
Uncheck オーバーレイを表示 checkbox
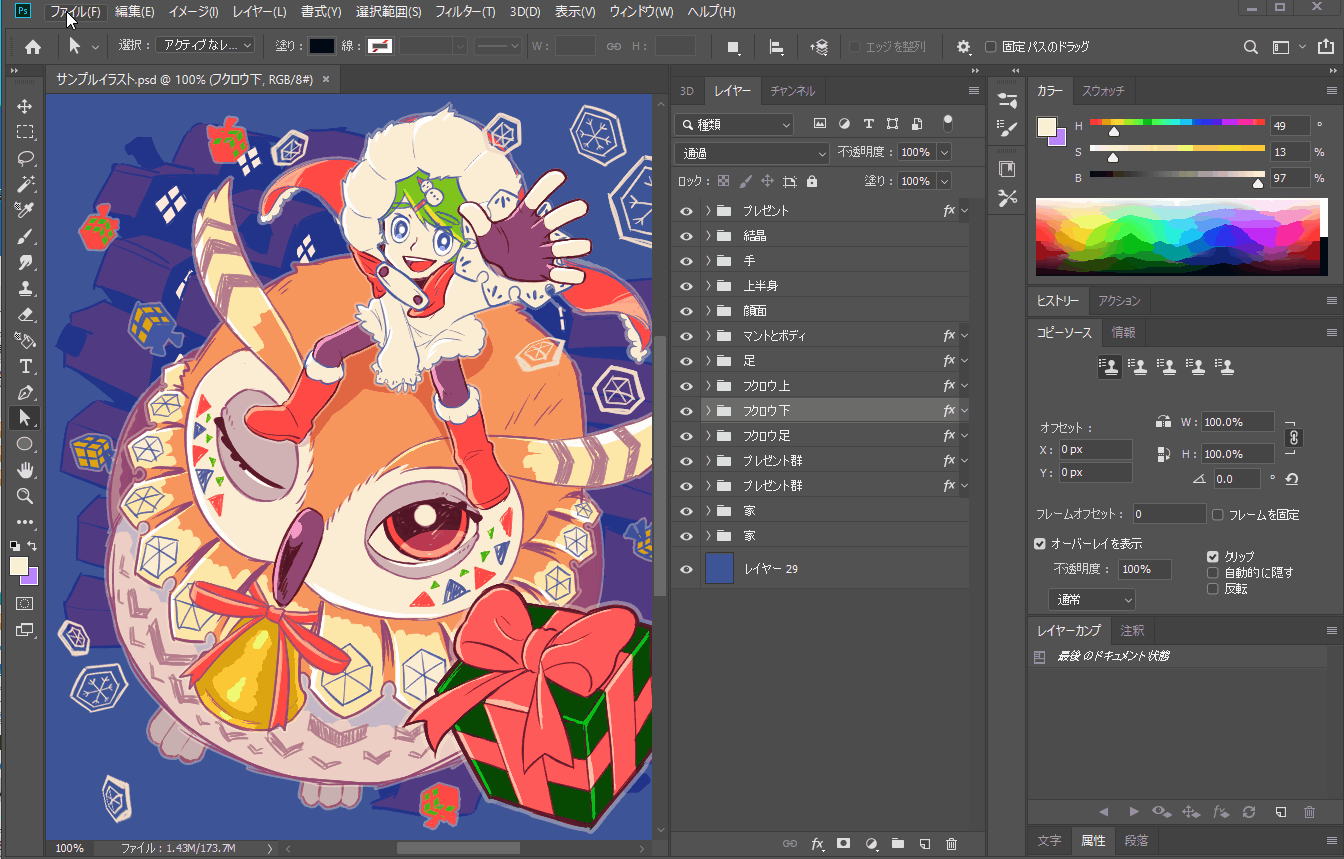point(1040,544)
